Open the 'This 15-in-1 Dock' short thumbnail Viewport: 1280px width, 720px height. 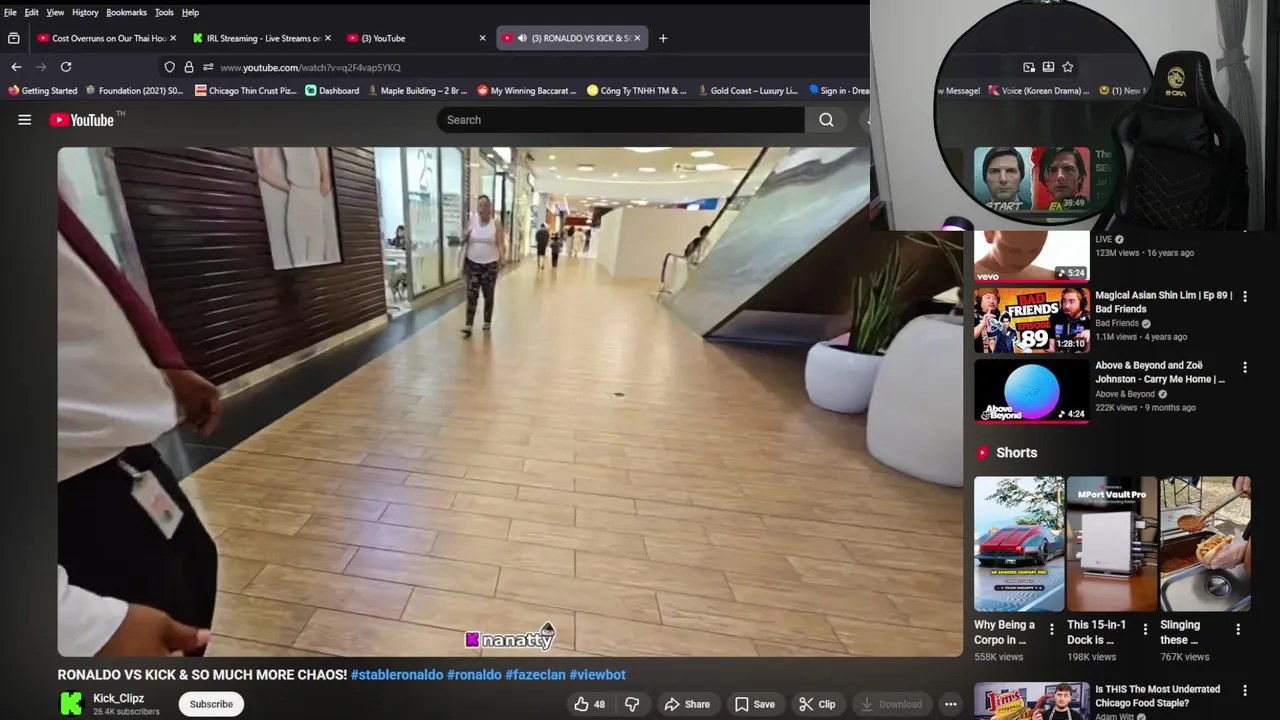[1112, 543]
